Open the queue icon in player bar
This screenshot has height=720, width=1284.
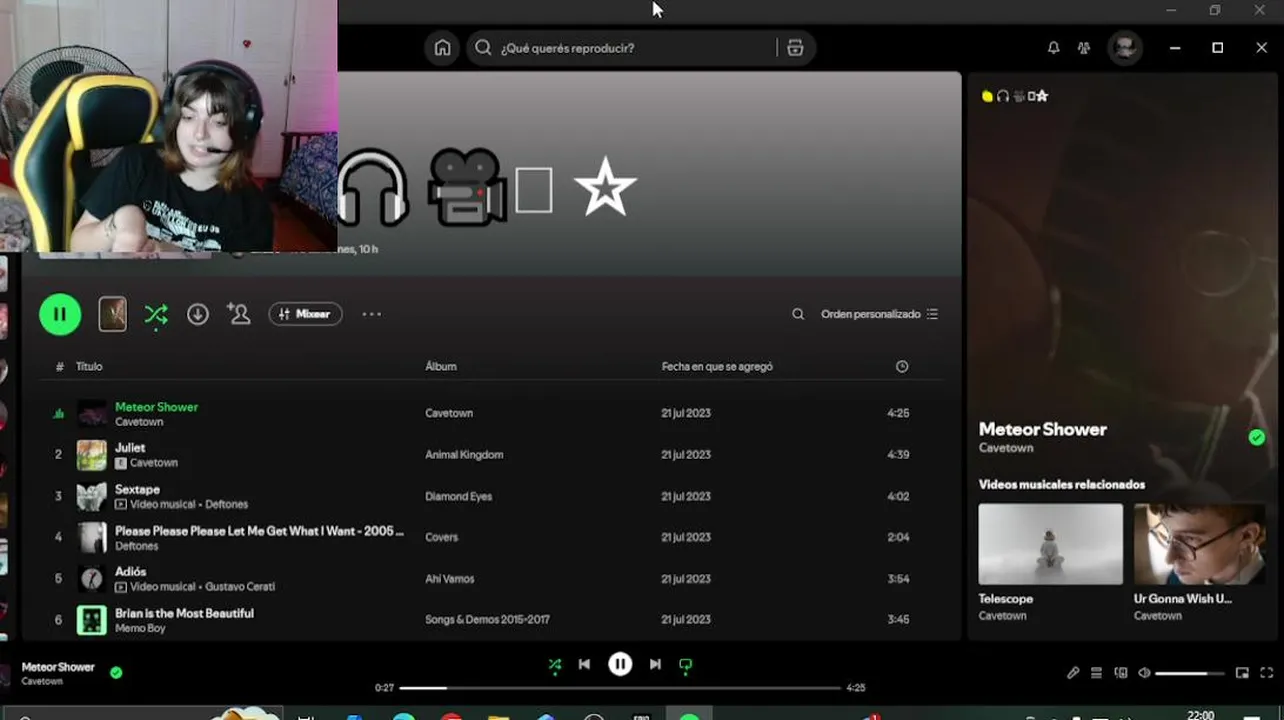(x=1096, y=673)
